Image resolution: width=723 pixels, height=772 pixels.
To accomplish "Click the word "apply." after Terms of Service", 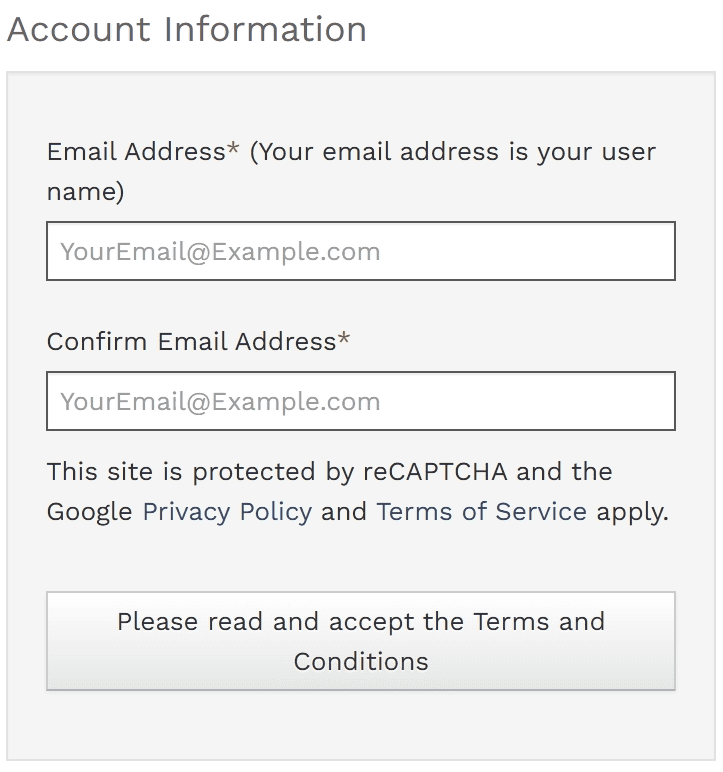I will (x=632, y=512).
